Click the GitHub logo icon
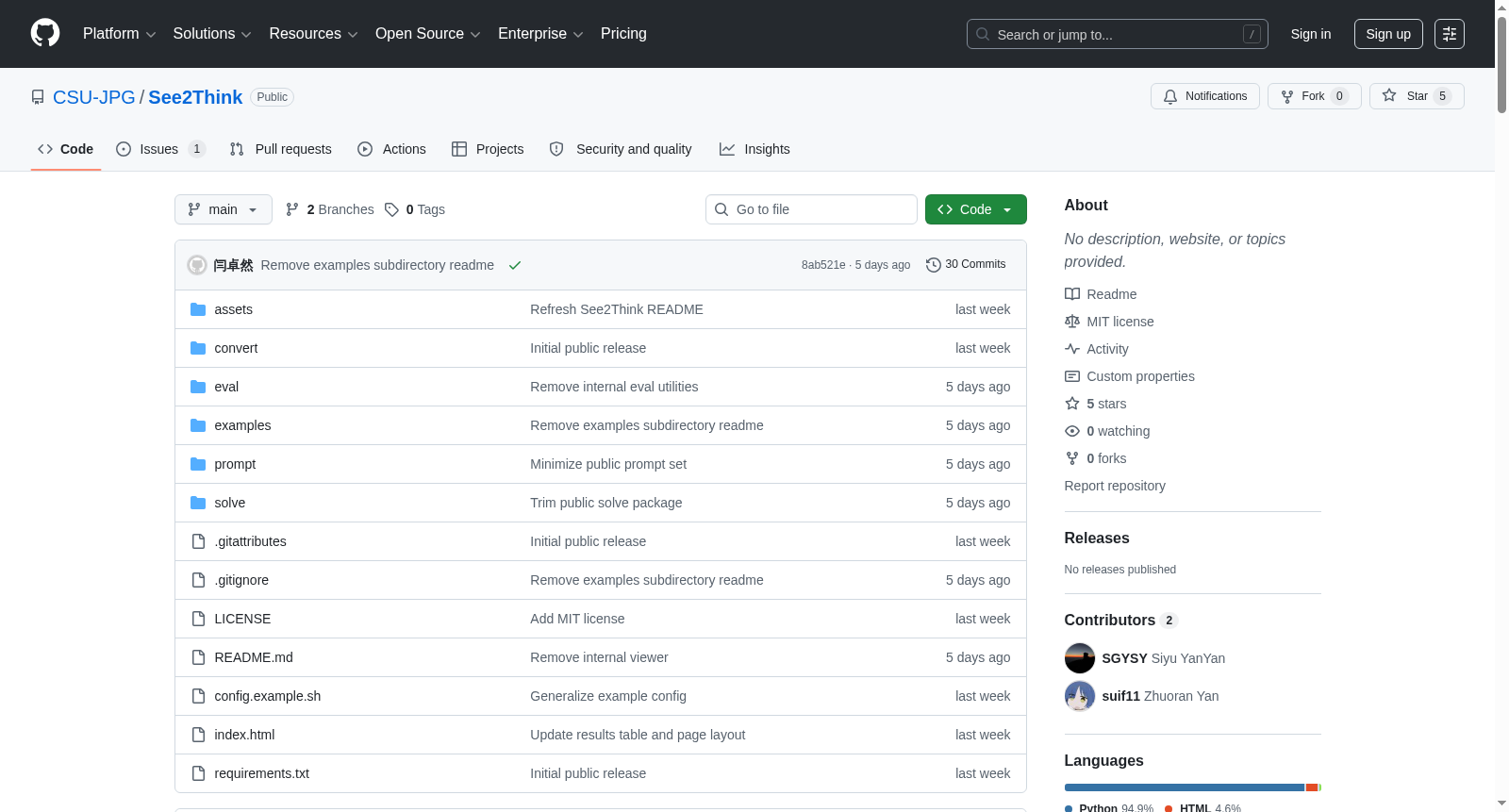 tap(45, 34)
